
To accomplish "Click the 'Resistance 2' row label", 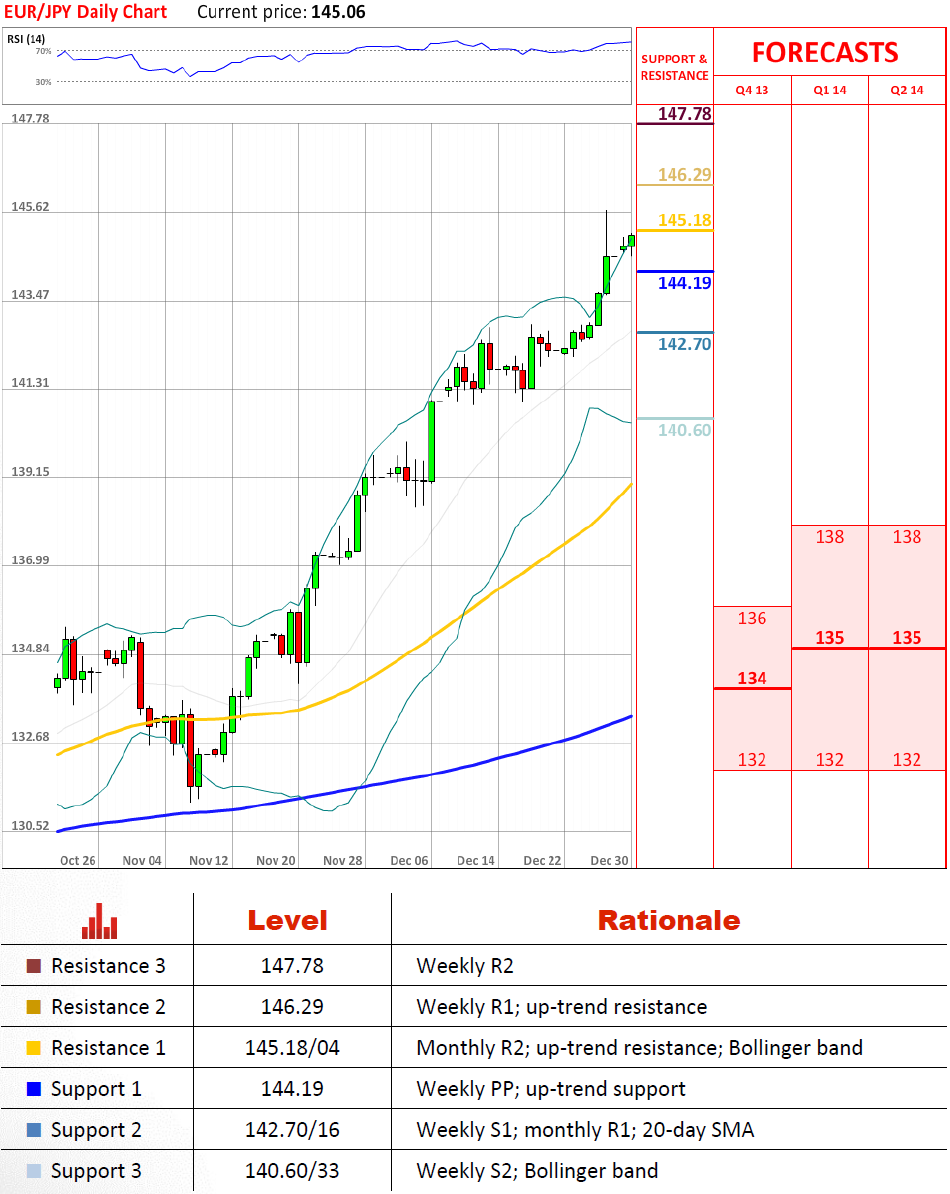I will point(108,1007).
